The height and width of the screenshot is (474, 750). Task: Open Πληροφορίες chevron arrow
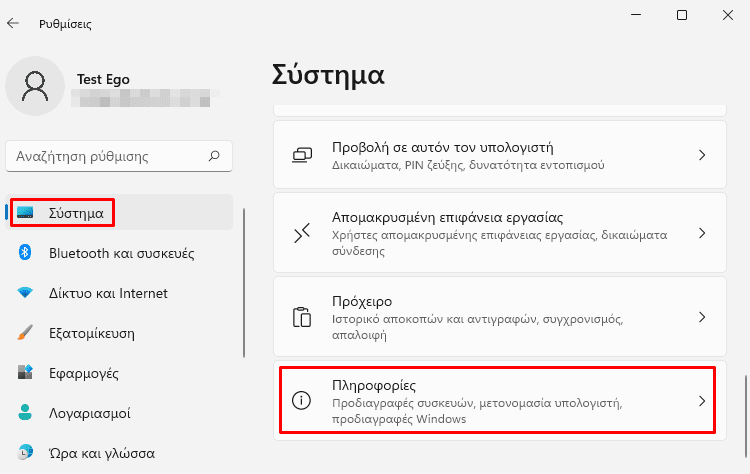coord(702,401)
